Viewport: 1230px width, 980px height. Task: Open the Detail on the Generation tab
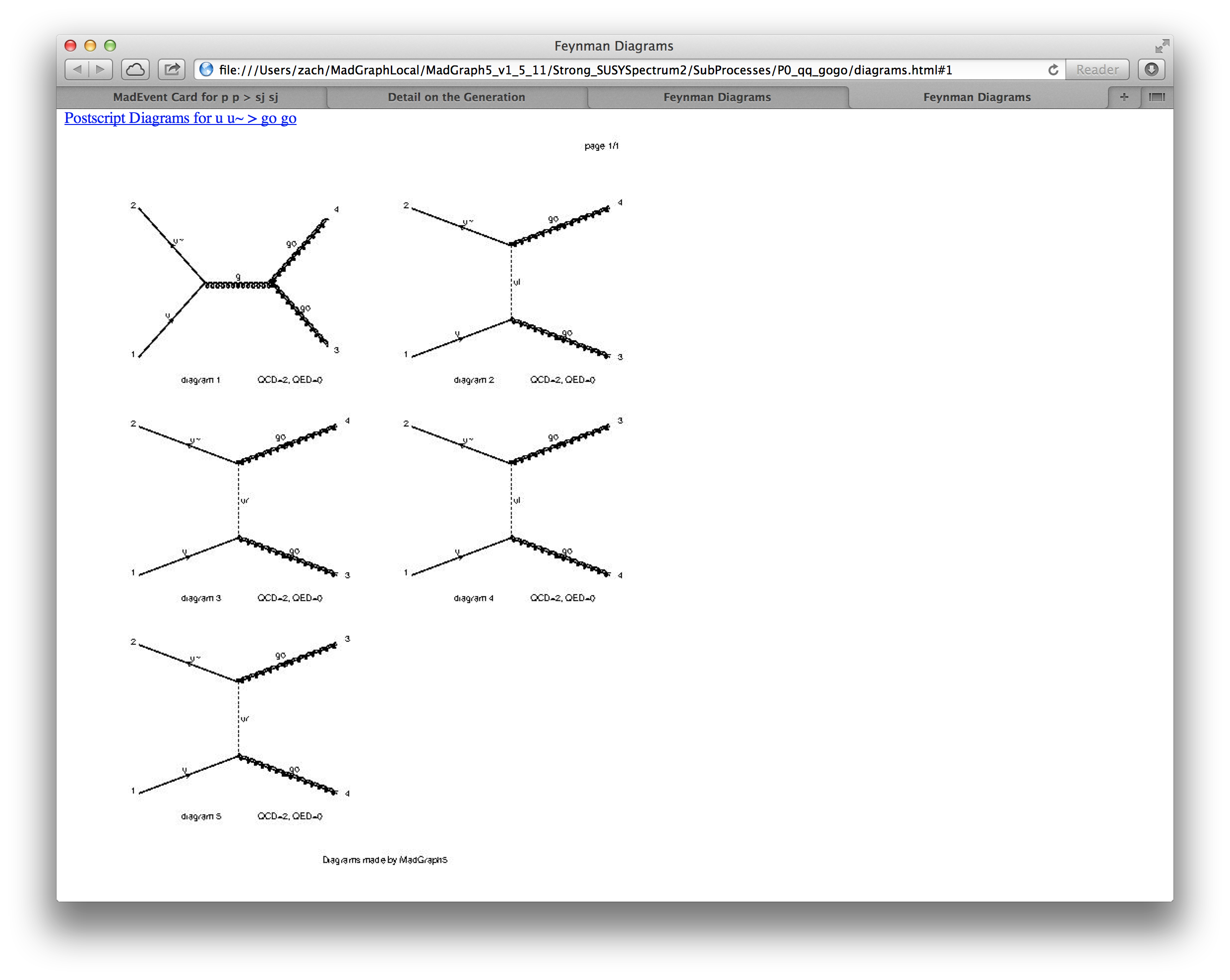pos(456,97)
